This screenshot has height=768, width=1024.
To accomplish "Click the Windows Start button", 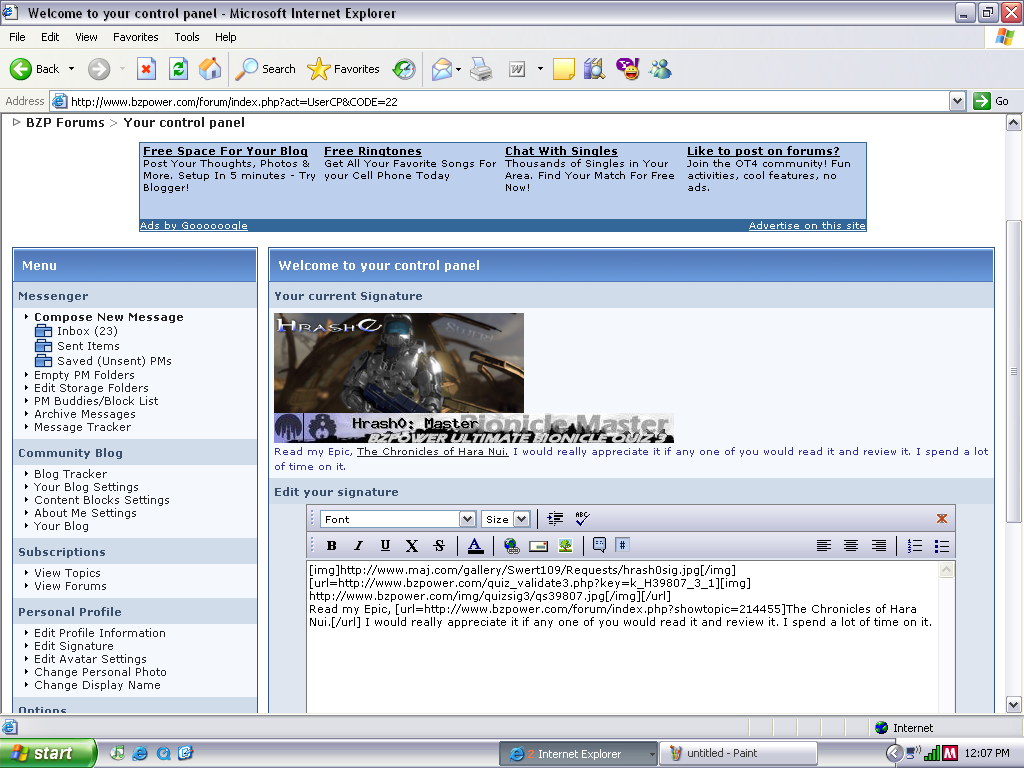I will click(47, 753).
